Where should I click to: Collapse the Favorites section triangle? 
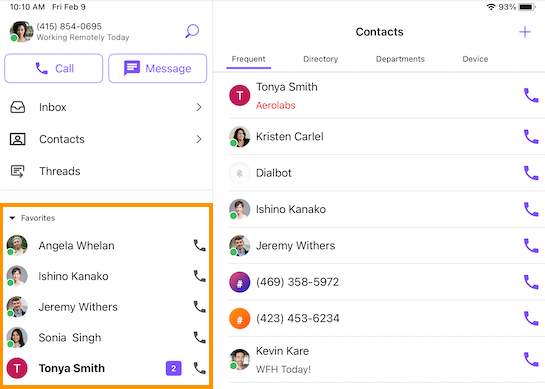[x=12, y=218]
